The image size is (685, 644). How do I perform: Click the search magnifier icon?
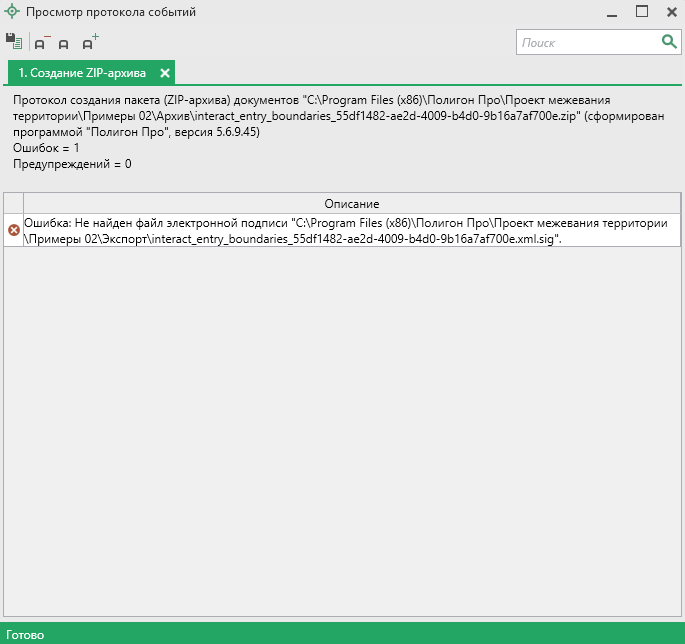tap(669, 41)
